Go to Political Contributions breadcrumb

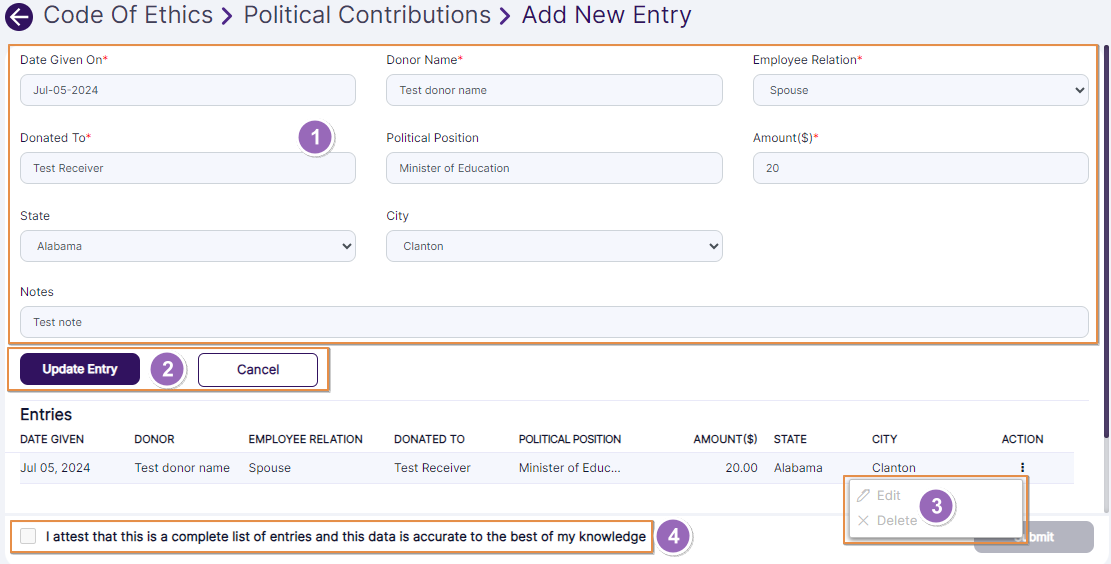[367, 16]
